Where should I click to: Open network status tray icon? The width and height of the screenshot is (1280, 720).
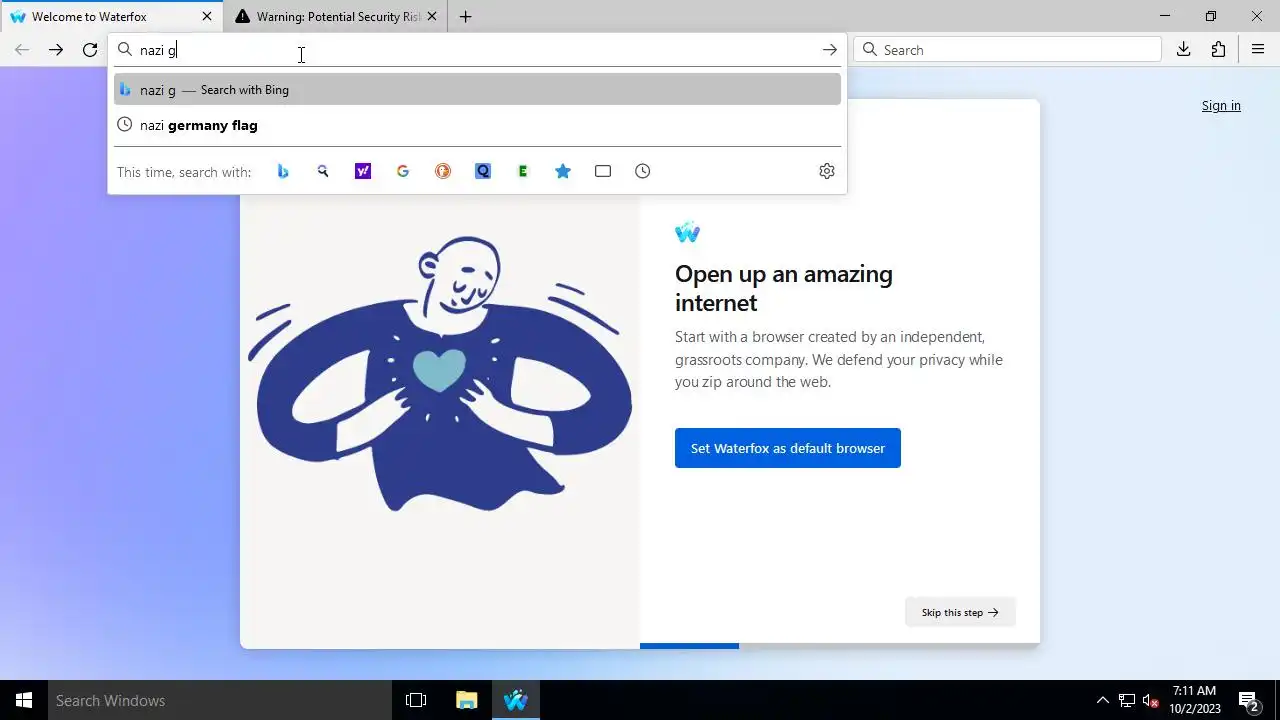click(1127, 700)
